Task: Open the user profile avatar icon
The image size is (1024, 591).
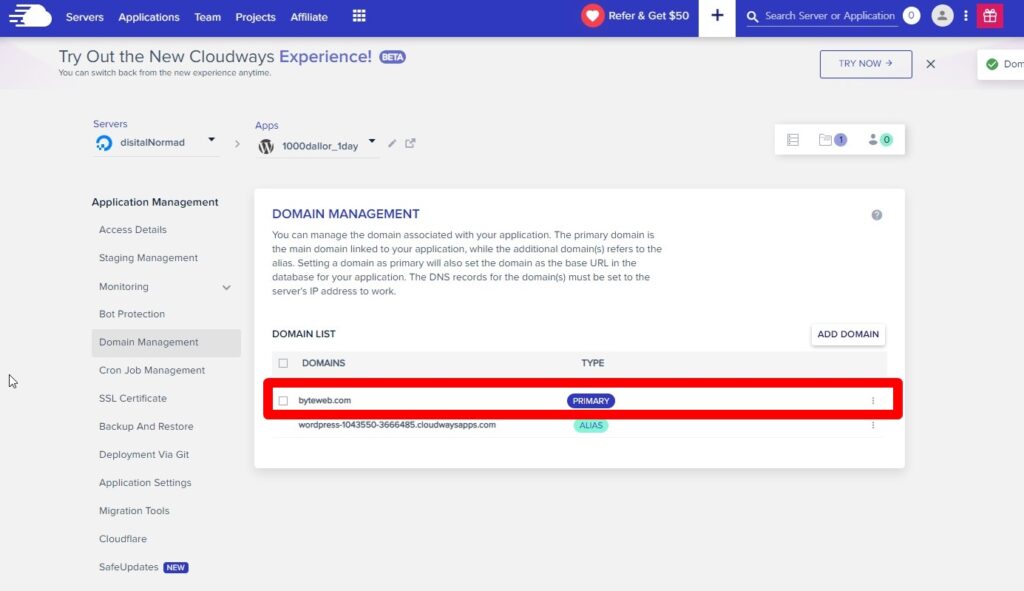Action: pos(942,16)
